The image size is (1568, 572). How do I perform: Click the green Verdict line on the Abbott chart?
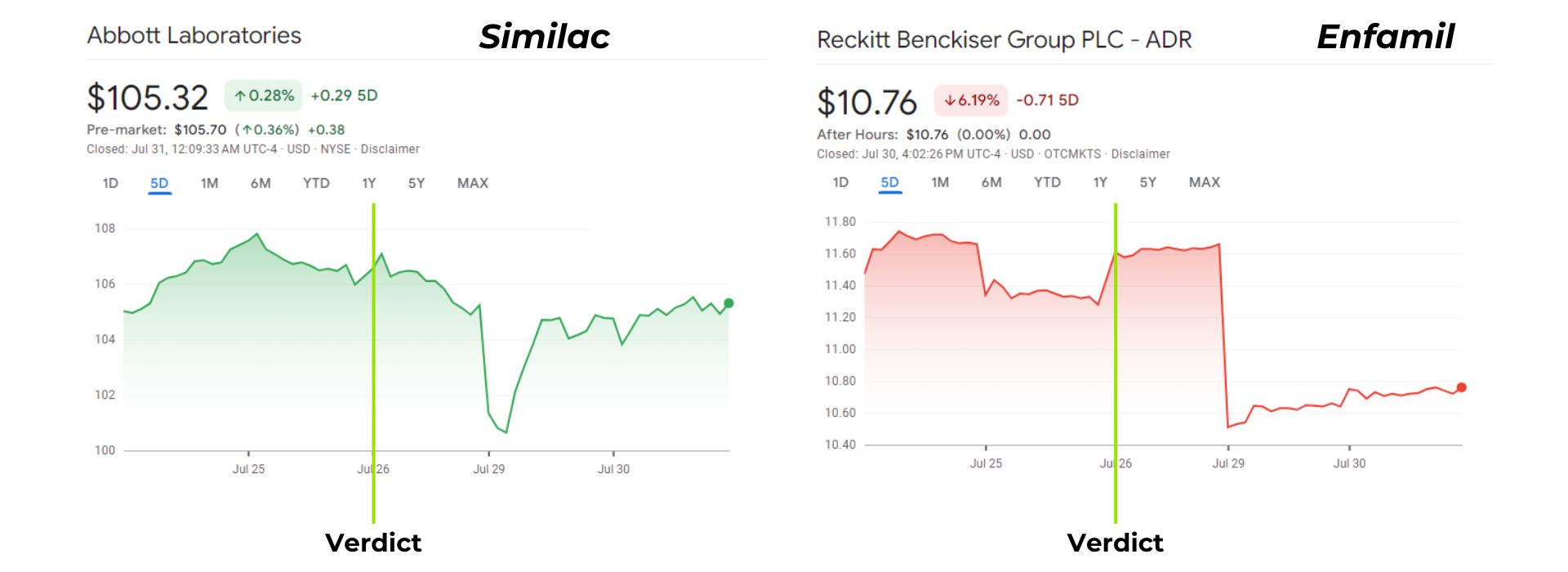tap(373, 364)
